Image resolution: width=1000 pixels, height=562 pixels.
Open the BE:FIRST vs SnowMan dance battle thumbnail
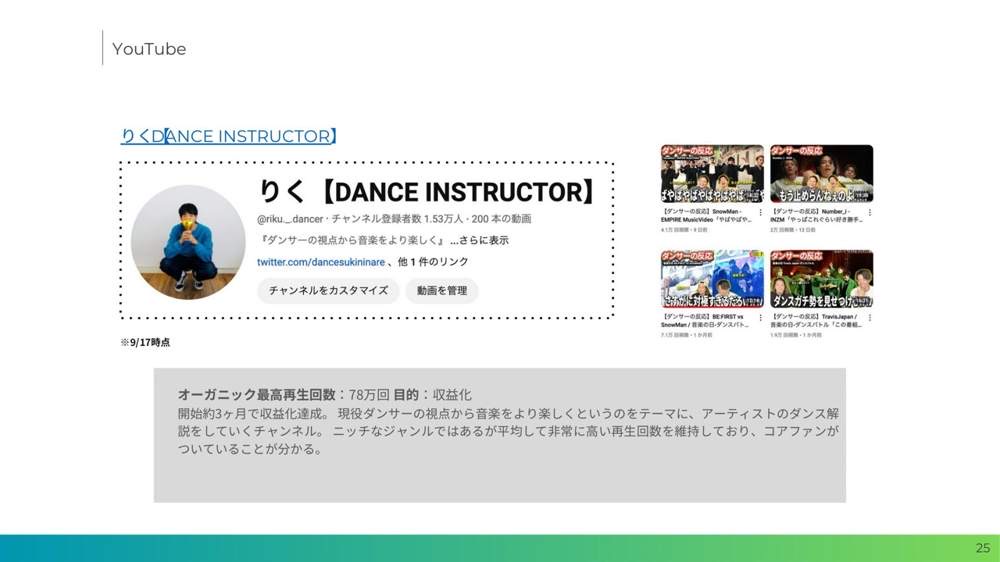tap(712, 279)
